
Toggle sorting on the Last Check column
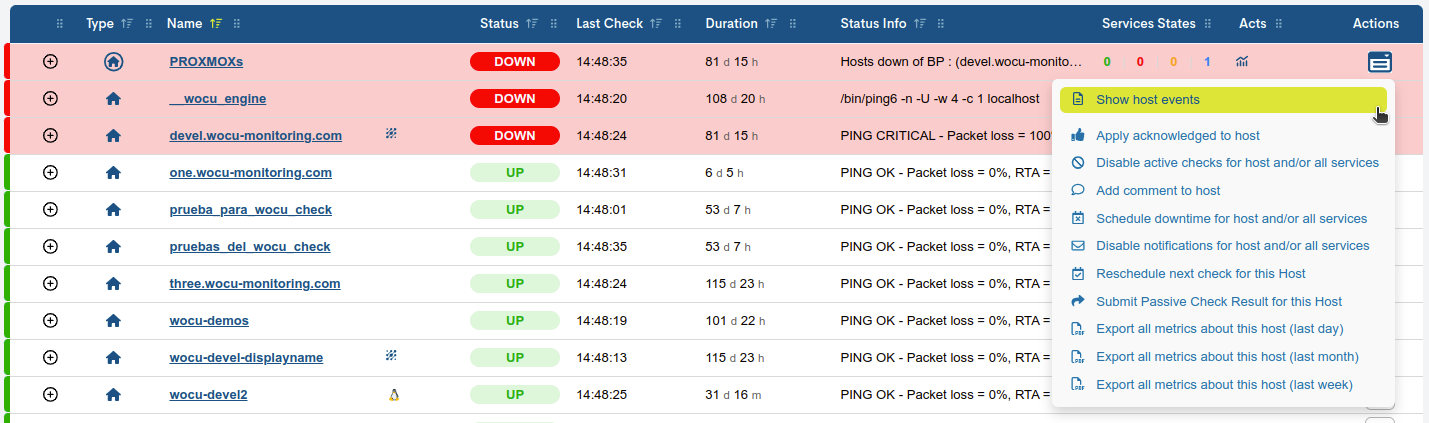655,24
